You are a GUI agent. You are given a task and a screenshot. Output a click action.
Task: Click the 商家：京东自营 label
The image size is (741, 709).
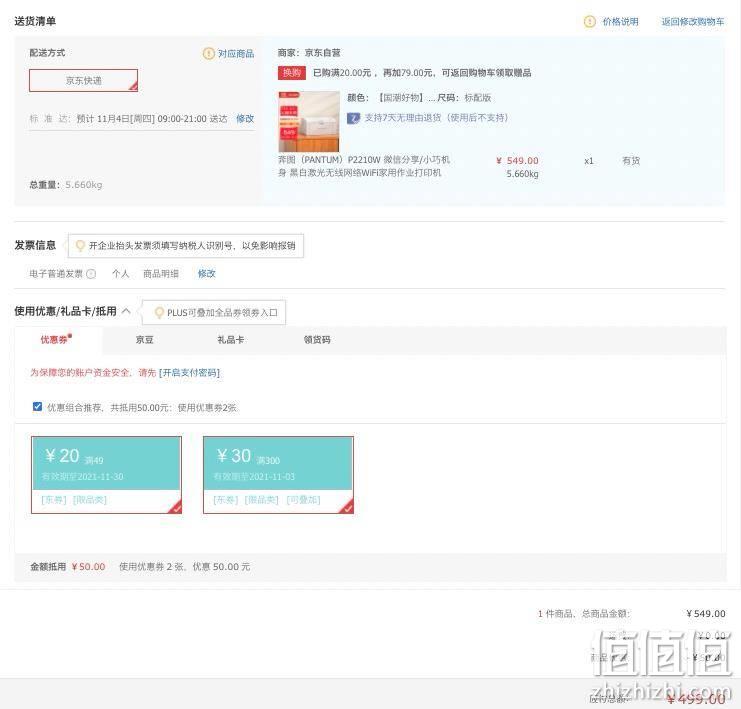tap(309, 52)
